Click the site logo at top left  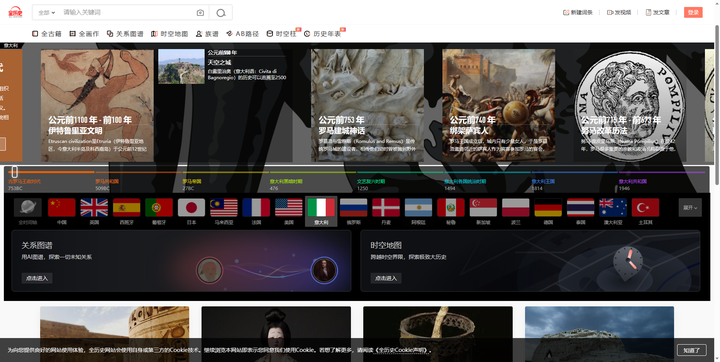point(15,12)
